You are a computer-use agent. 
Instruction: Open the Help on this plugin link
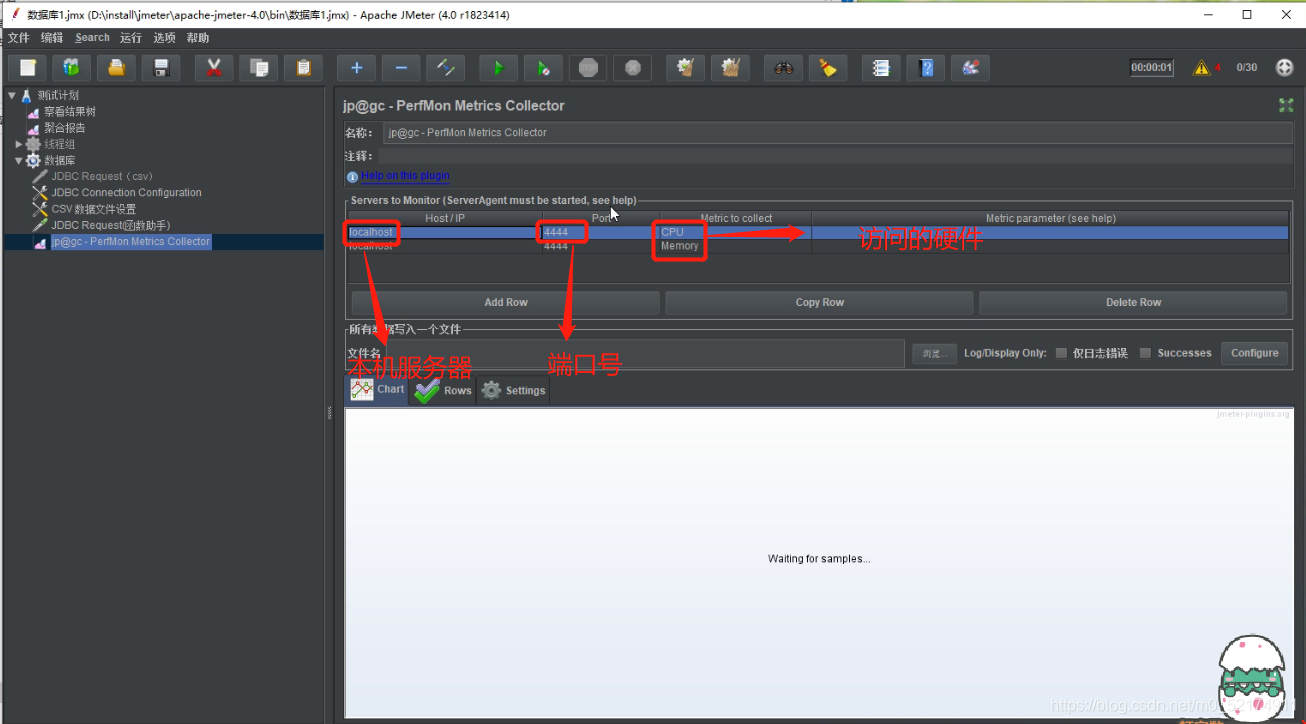pyautogui.click(x=405, y=176)
